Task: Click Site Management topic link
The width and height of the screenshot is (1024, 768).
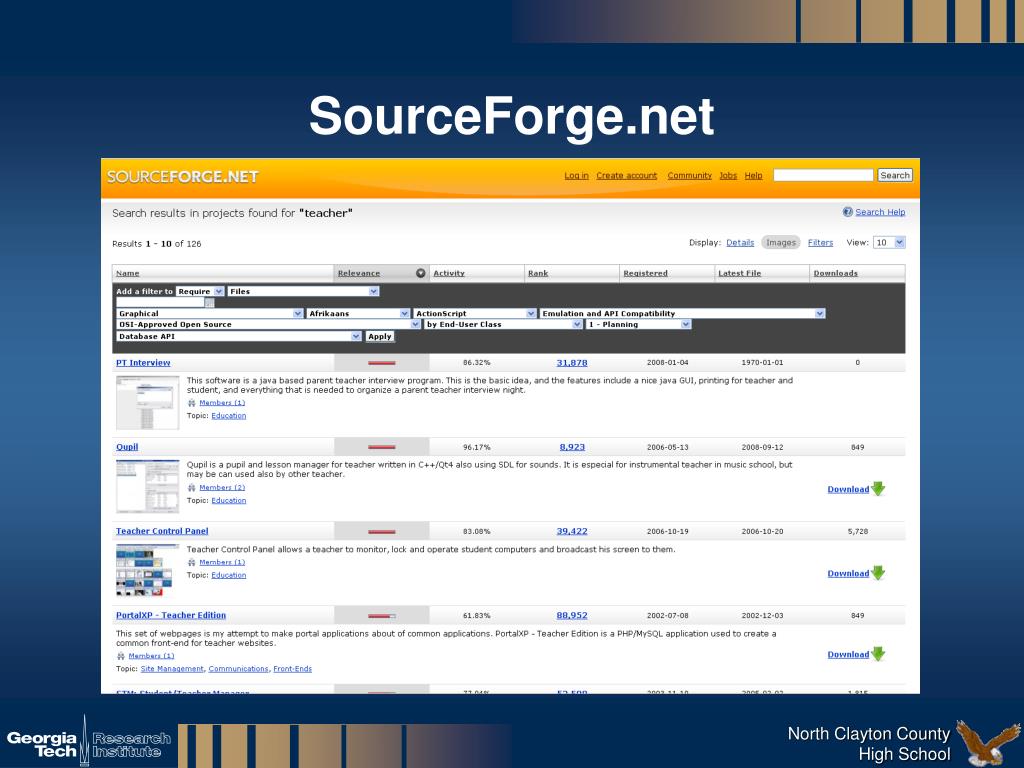Action: point(172,669)
